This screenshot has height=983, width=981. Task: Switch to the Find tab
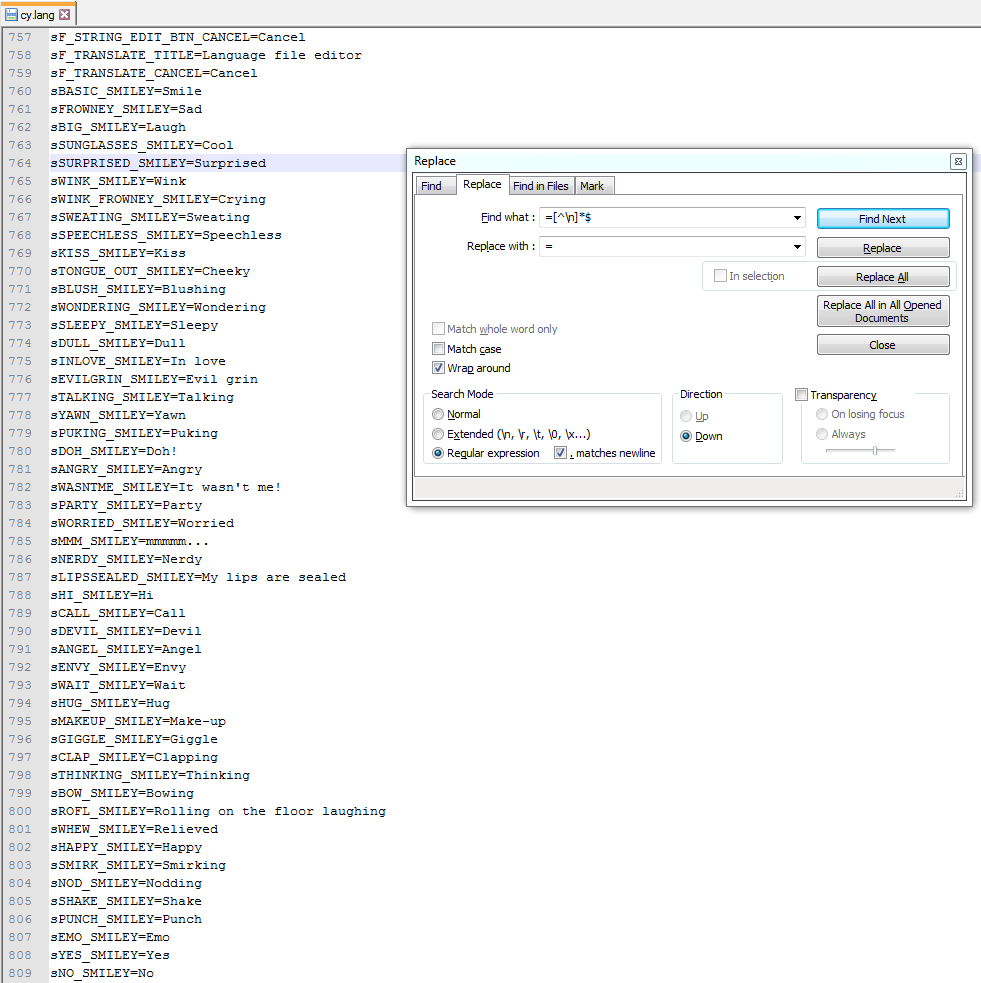click(x=435, y=184)
